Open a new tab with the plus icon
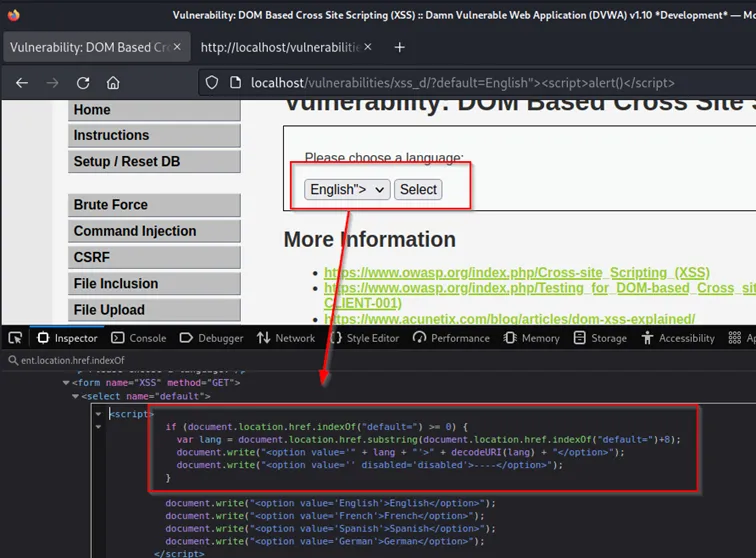The height and width of the screenshot is (558, 756). click(x=399, y=47)
